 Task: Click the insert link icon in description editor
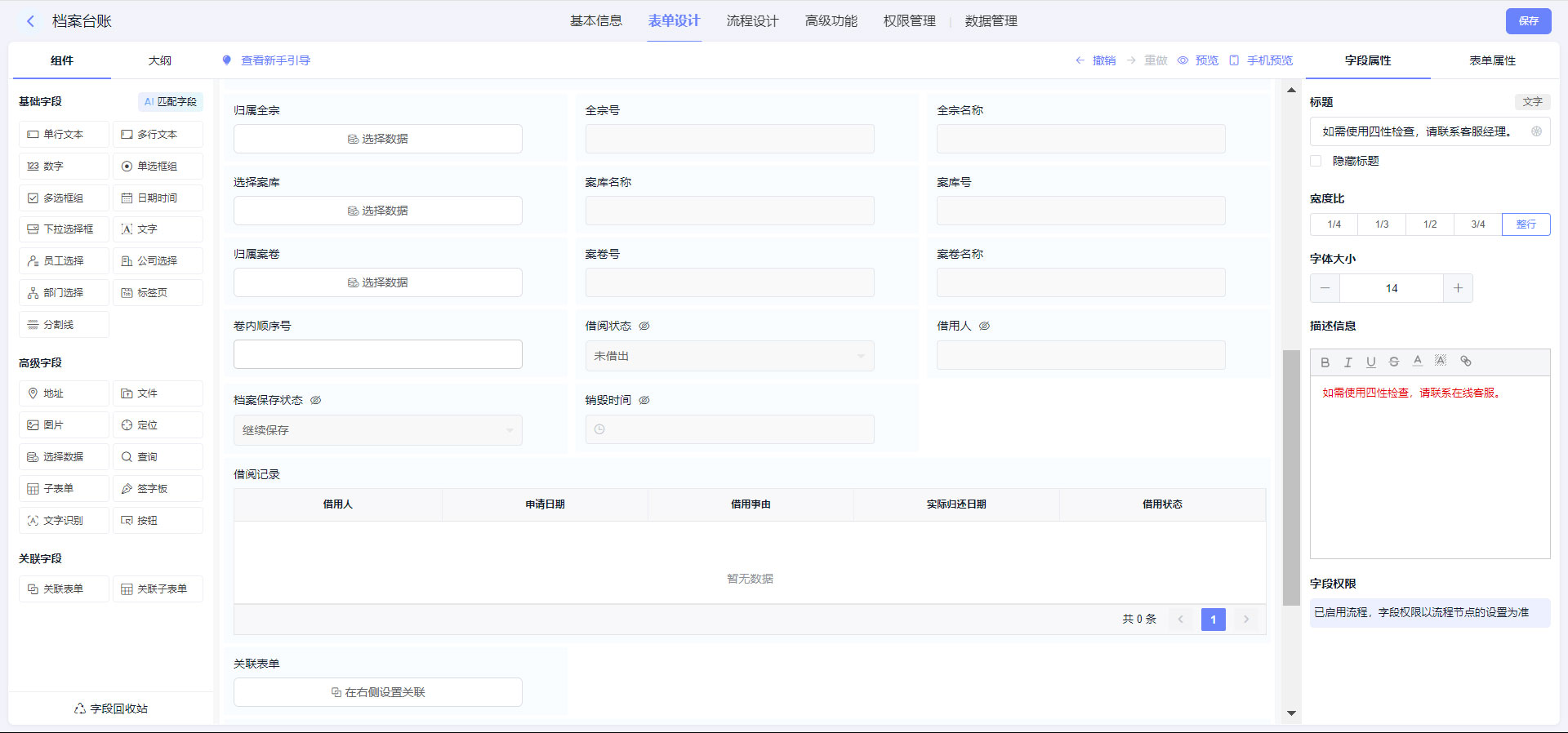1466,362
